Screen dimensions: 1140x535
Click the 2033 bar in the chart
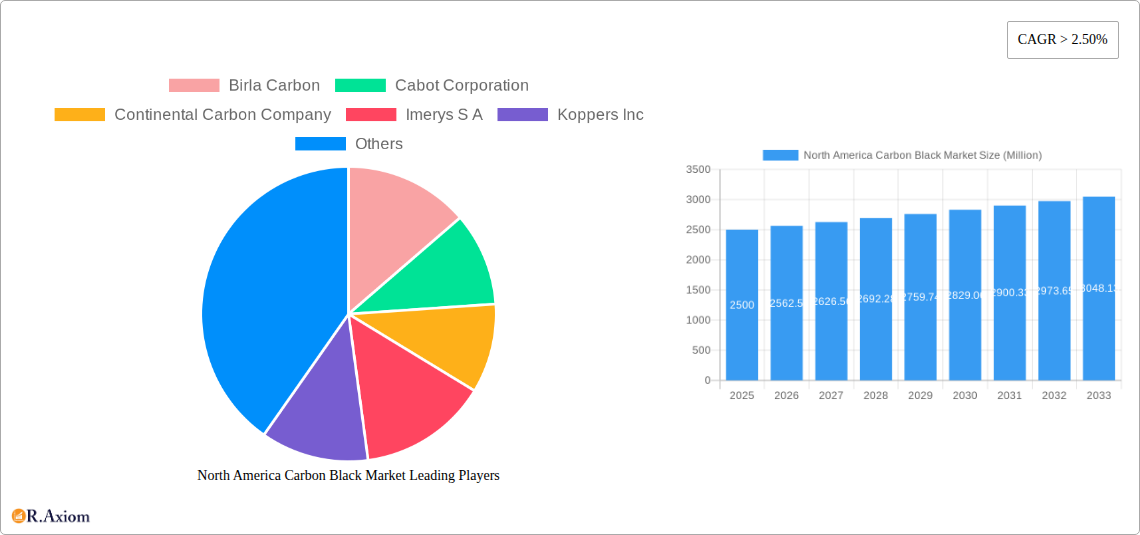[x=1099, y=289]
